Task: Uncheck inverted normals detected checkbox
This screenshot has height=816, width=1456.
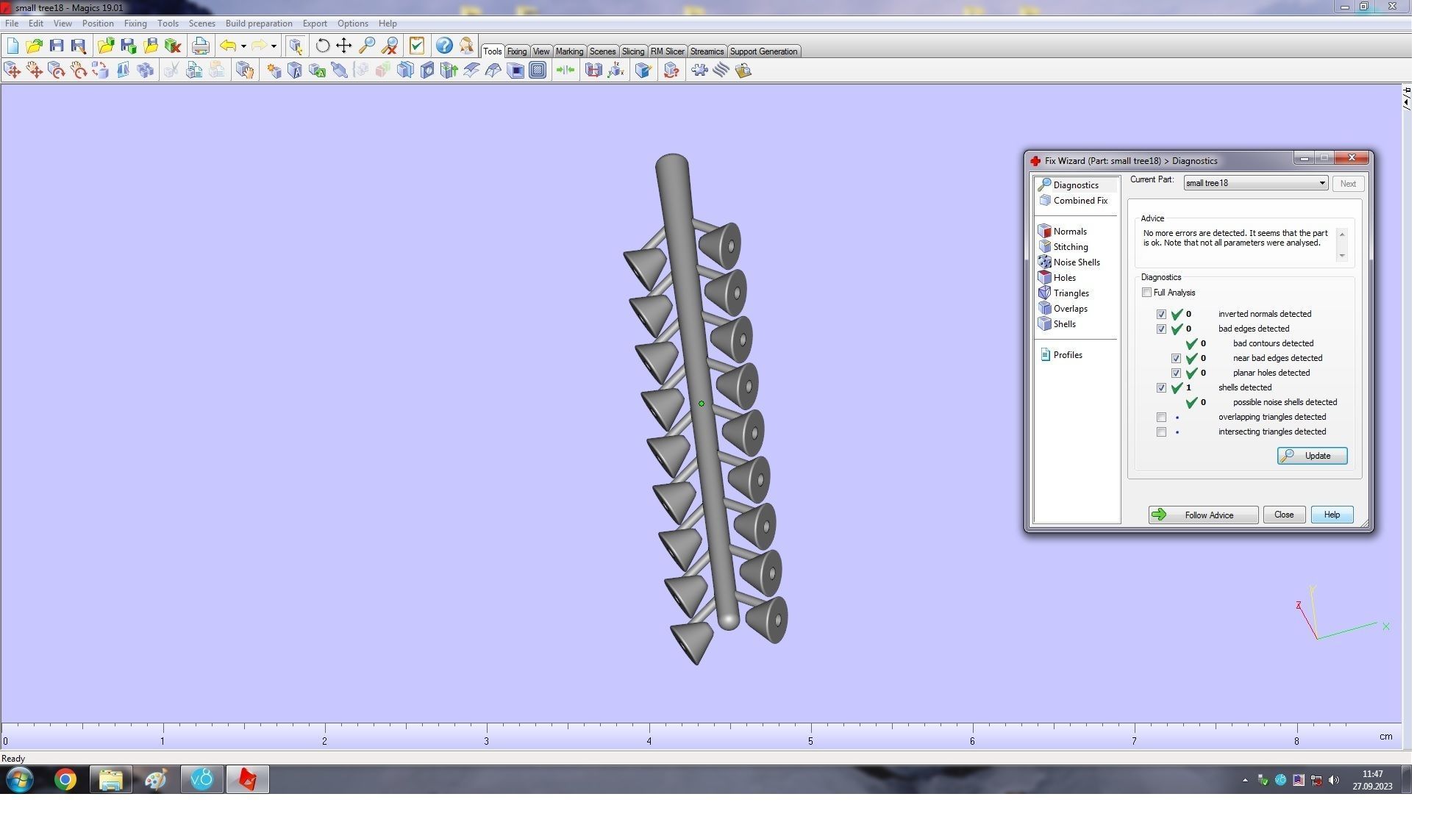Action: pos(1161,314)
